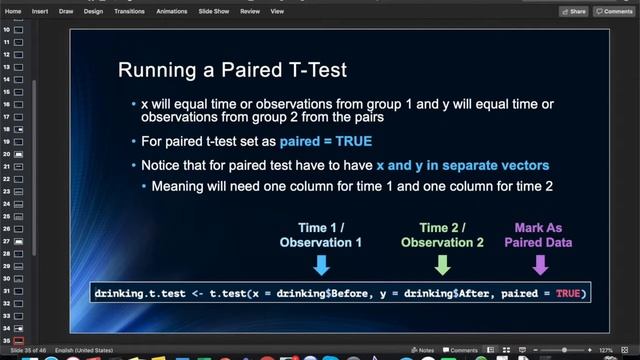Select slide 26 thumbnail
640x360 pixels.
pos(18,229)
